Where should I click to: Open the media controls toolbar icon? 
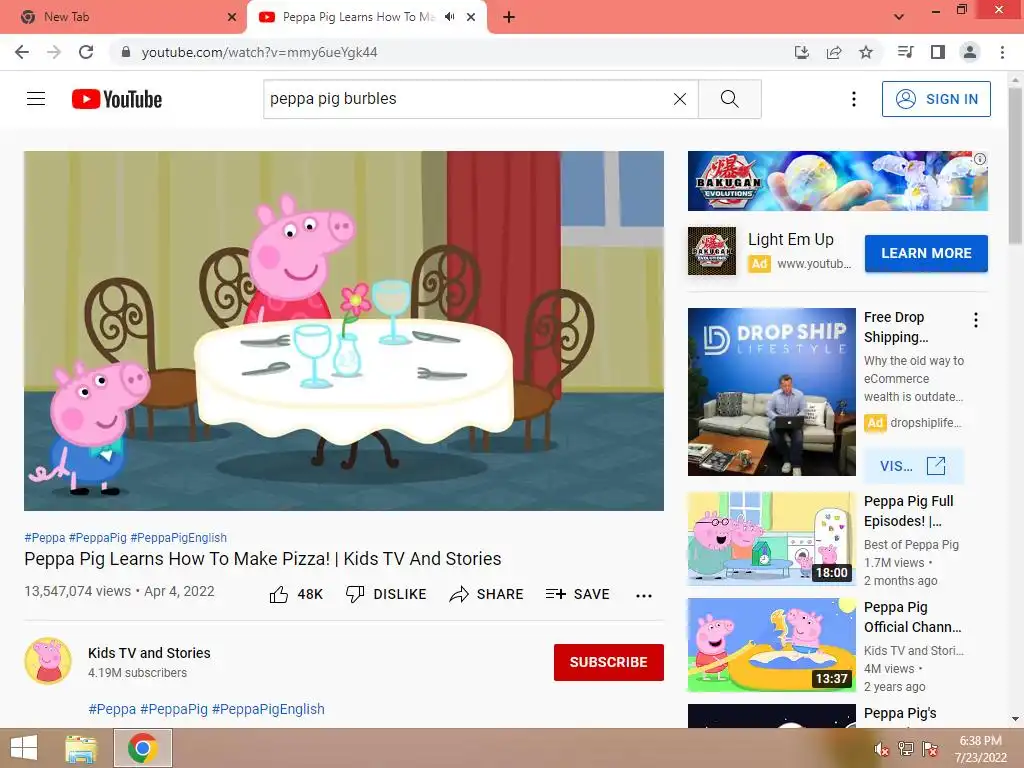click(x=906, y=52)
